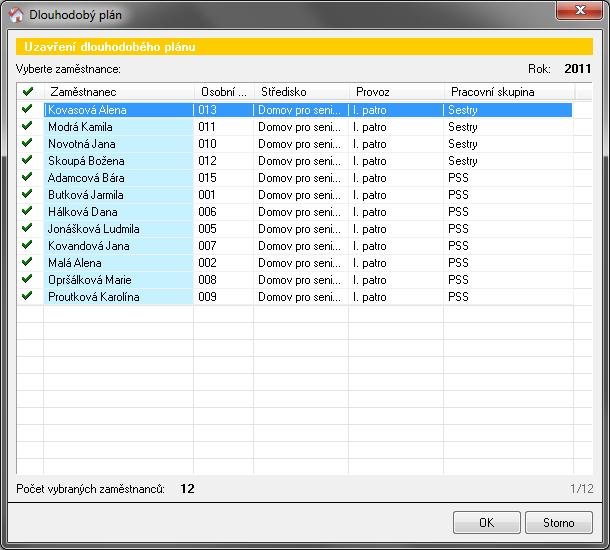Uncheck the checkmark for Opršálková Marie
Screen dimensions: 610x550
[x=27, y=279]
